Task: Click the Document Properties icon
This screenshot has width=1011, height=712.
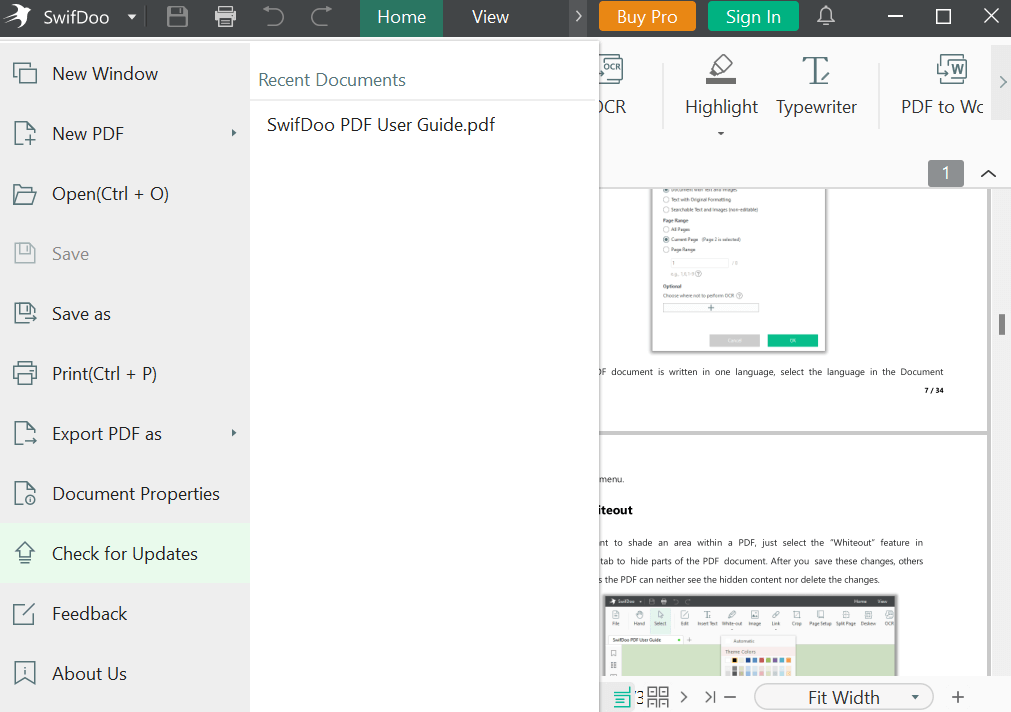Action: (25, 493)
